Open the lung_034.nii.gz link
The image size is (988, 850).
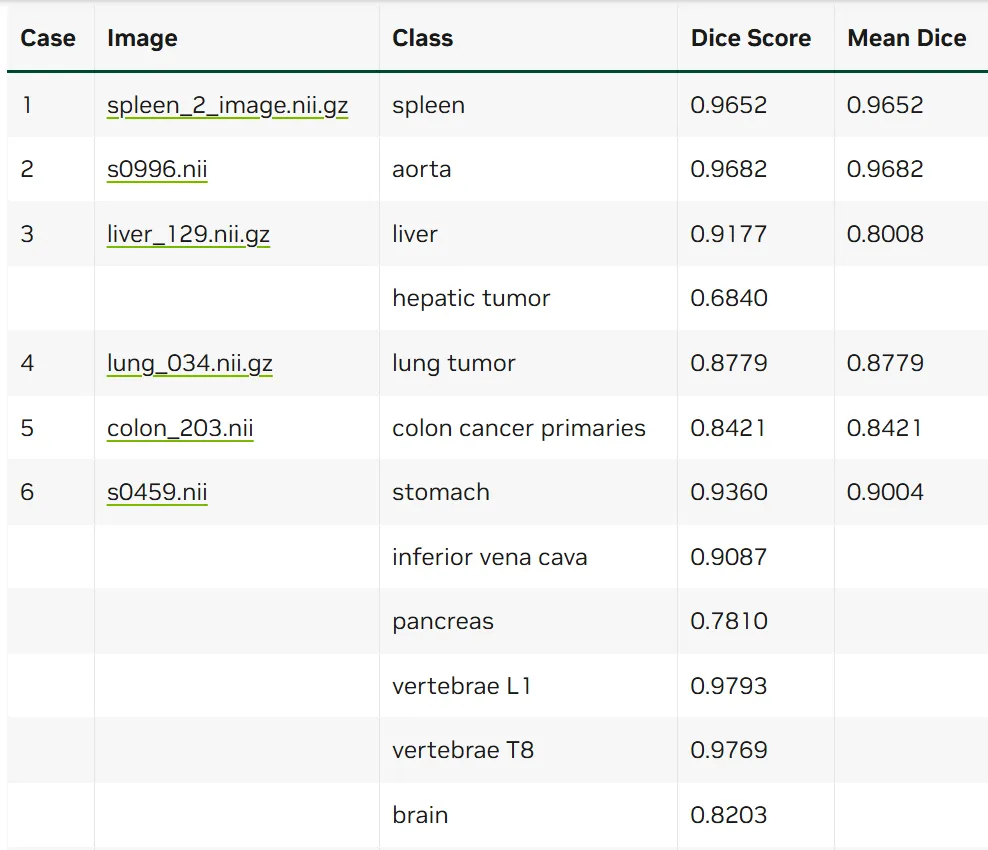[x=190, y=363]
